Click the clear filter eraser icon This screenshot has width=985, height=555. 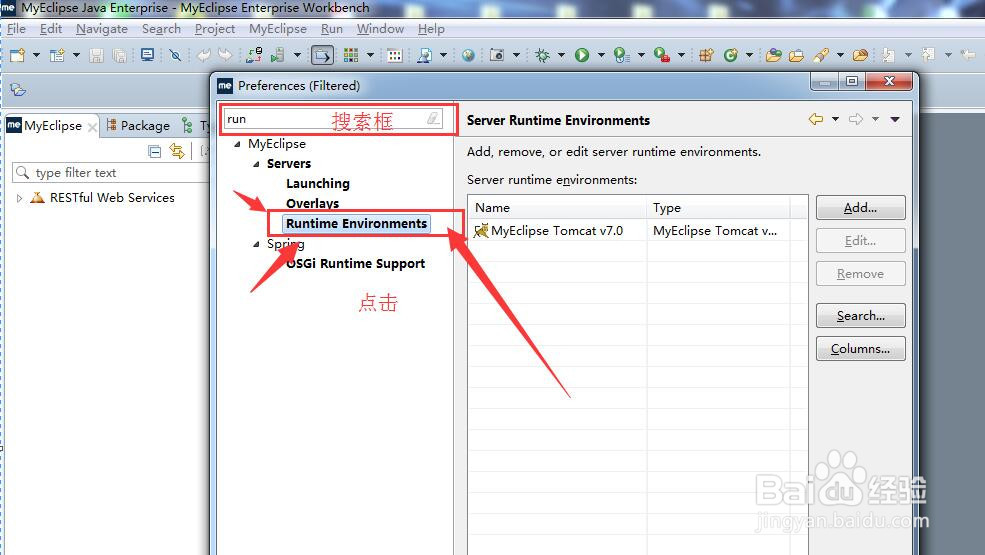(x=433, y=118)
